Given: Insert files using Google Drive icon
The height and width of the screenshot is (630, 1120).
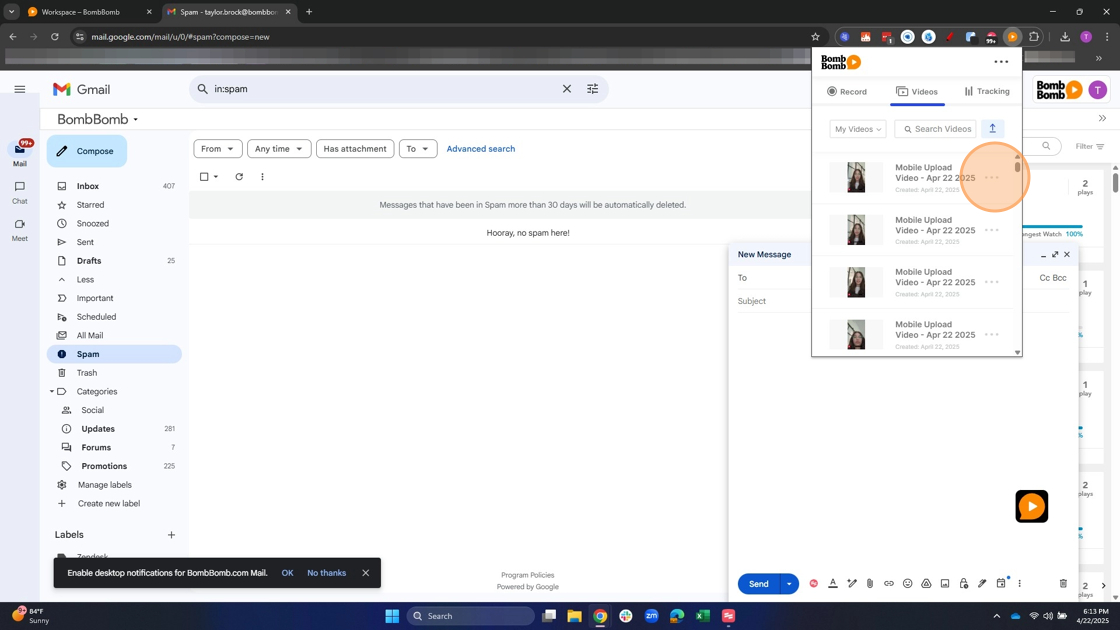Looking at the screenshot, I should [x=926, y=584].
